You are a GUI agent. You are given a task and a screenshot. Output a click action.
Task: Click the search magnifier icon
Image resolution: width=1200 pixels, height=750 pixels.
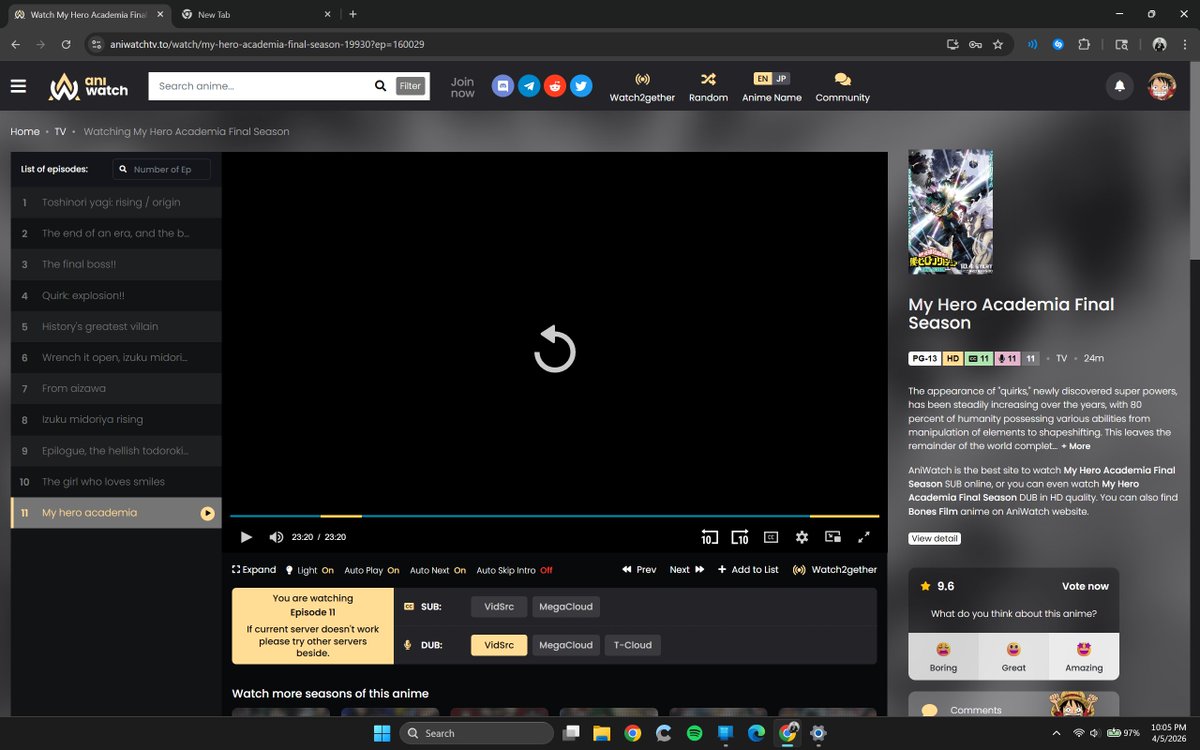tap(380, 86)
